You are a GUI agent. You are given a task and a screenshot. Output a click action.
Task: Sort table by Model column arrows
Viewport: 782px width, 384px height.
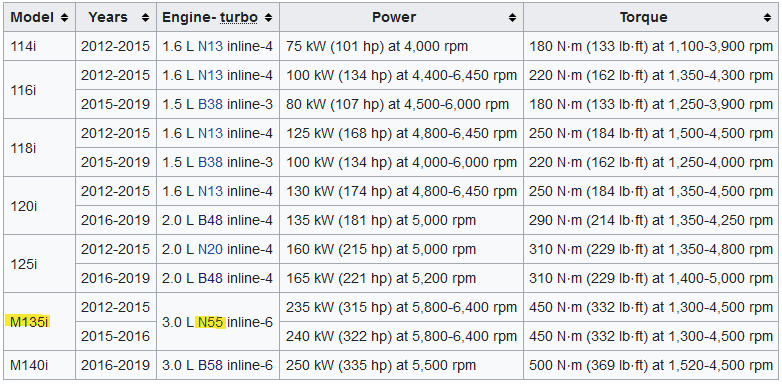click(64, 17)
